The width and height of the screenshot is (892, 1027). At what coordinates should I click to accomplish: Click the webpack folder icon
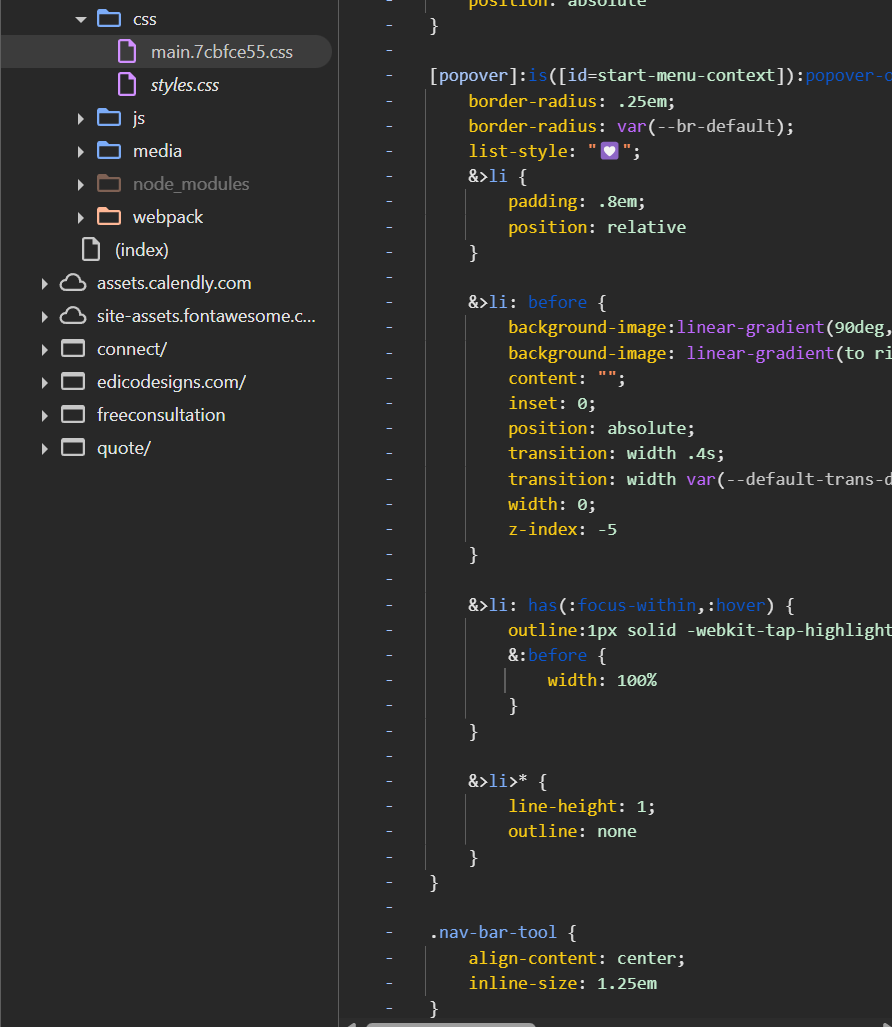(x=109, y=217)
